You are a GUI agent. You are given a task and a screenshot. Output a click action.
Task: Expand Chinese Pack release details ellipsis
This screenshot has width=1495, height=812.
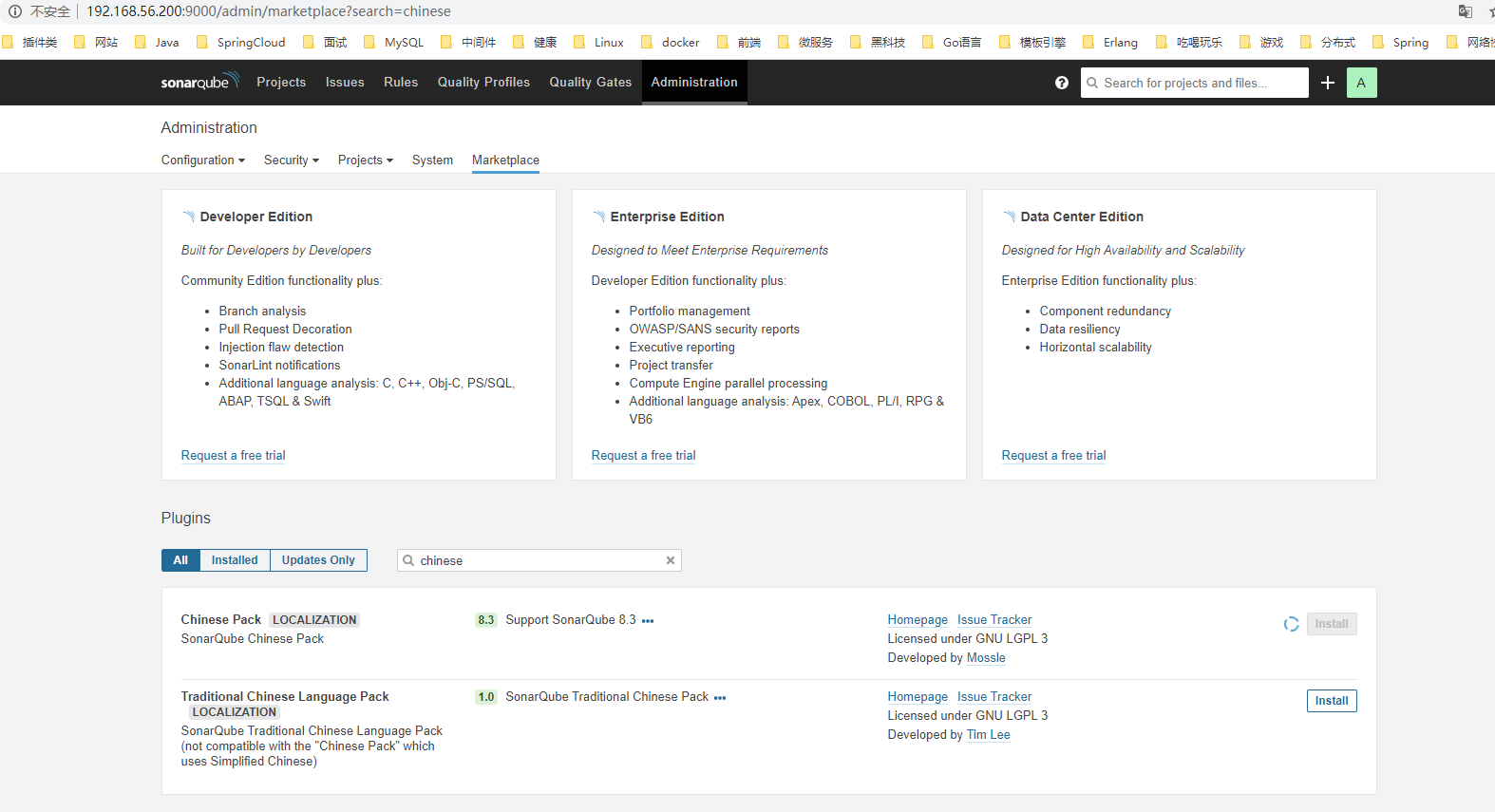click(x=648, y=621)
